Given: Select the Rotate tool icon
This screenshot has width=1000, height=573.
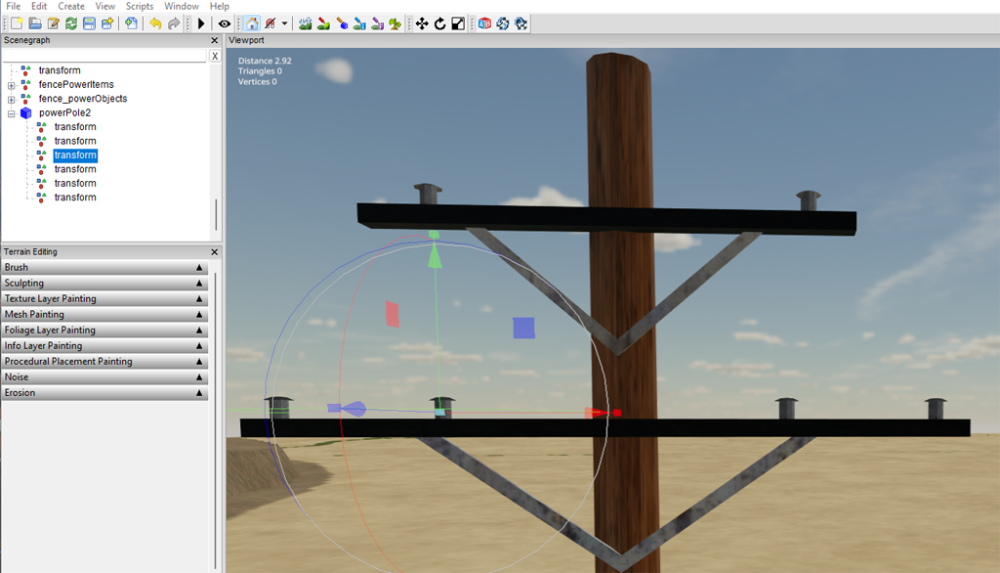Looking at the screenshot, I should tap(440, 23).
